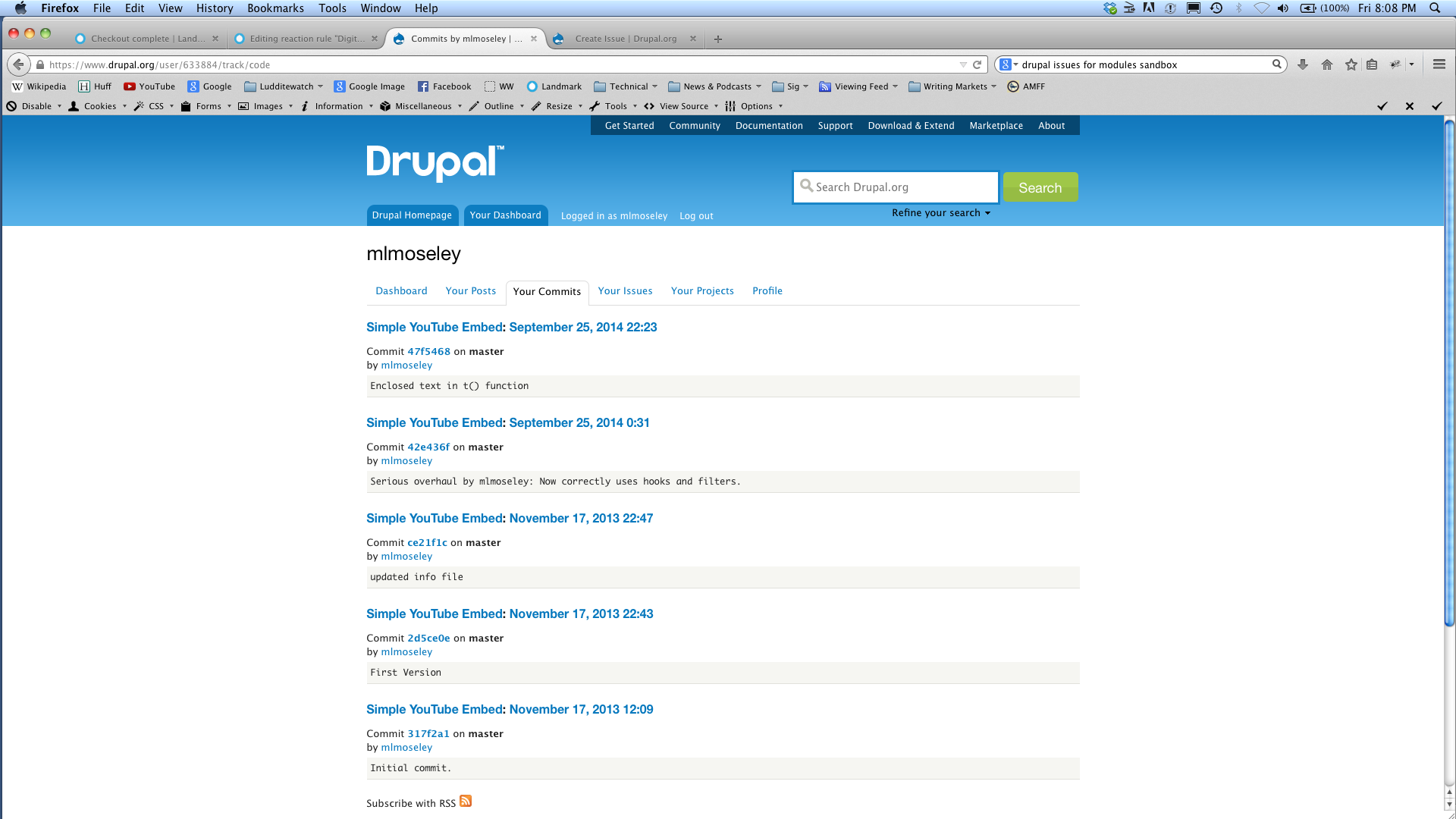Open WW bookmark
1456x819 pixels.
tap(500, 86)
